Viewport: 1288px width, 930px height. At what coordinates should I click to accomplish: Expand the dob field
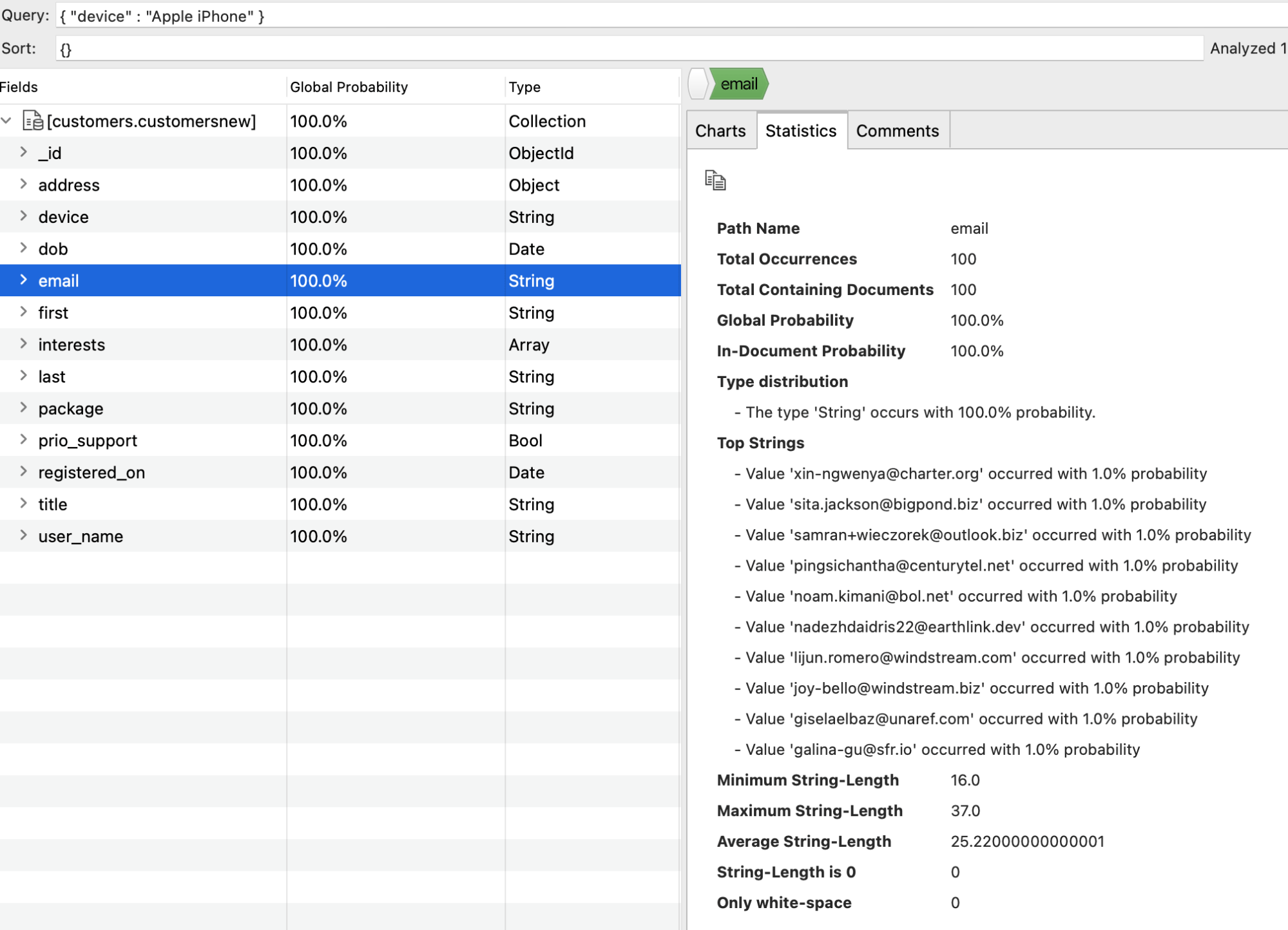23,248
